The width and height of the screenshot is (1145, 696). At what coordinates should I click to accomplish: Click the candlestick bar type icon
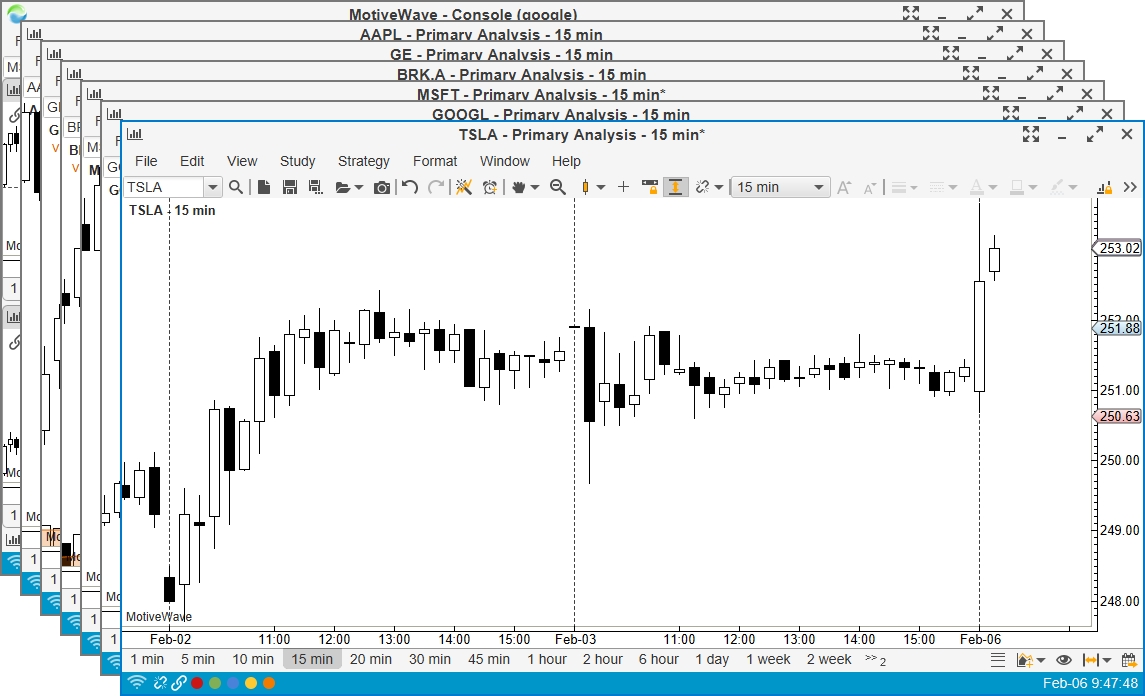(585, 187)
